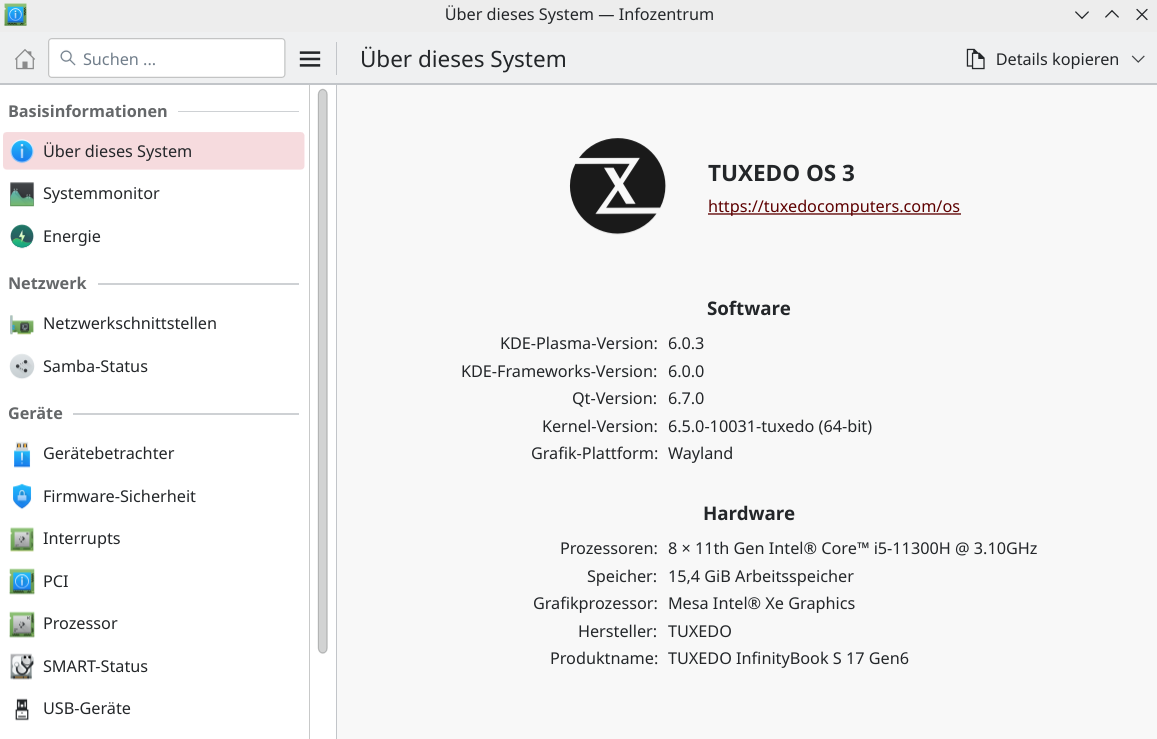Open the Netzwerkschnittstellen page

point(153,324)
